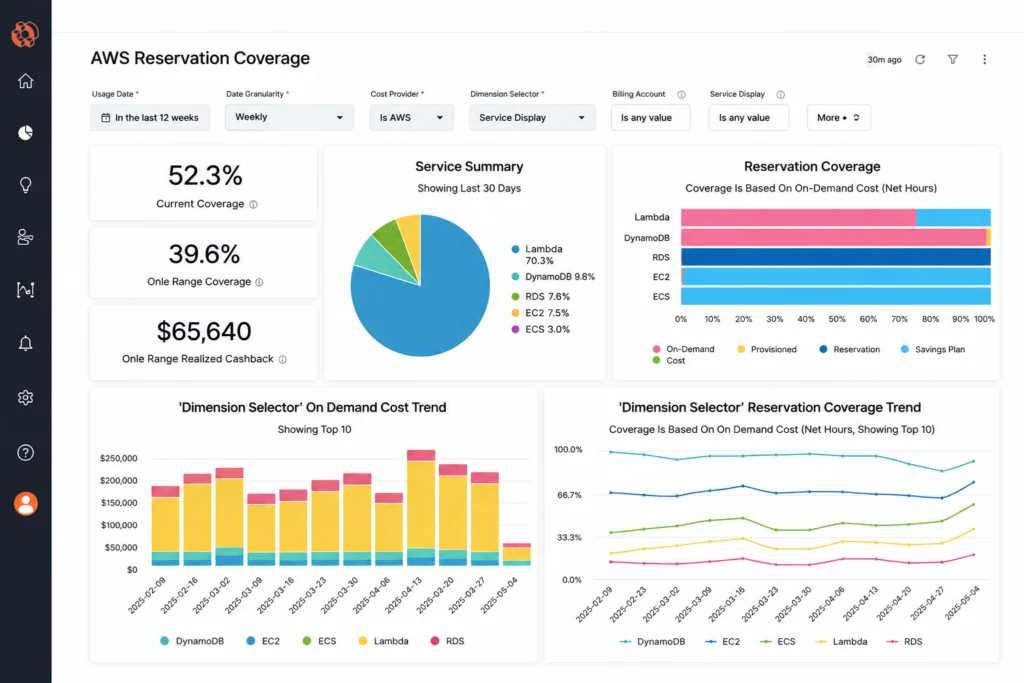Click the Billing Account 'Is any value' field

[x=650, y=118]
